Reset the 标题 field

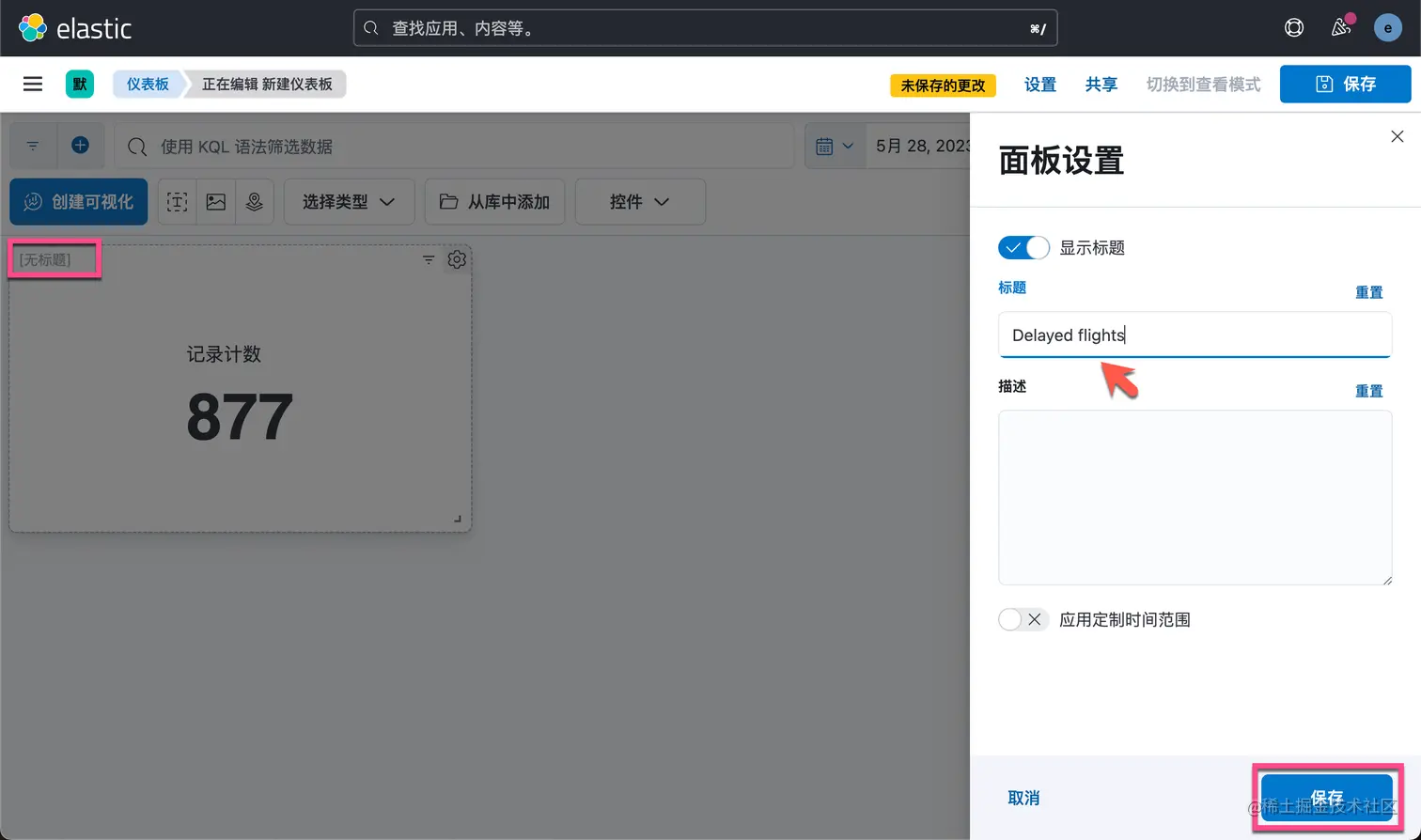pyautogui.click(x=1368, y=292)
